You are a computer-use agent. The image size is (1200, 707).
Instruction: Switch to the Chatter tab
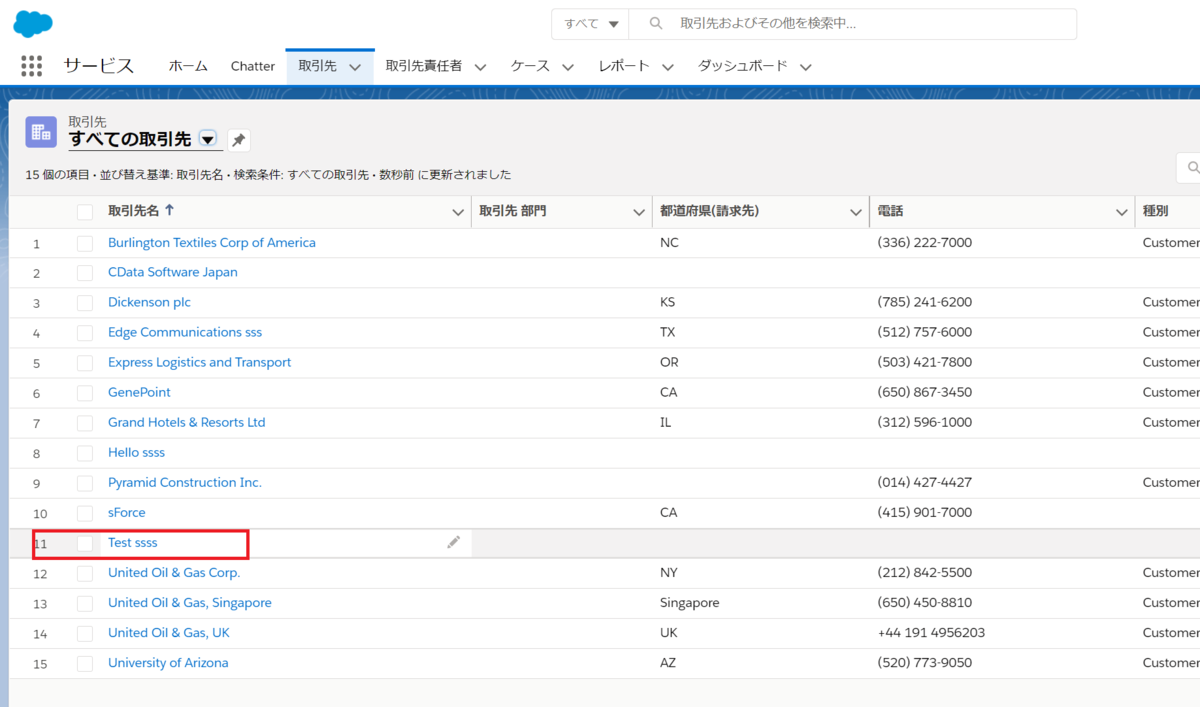[x=253, y=66]
